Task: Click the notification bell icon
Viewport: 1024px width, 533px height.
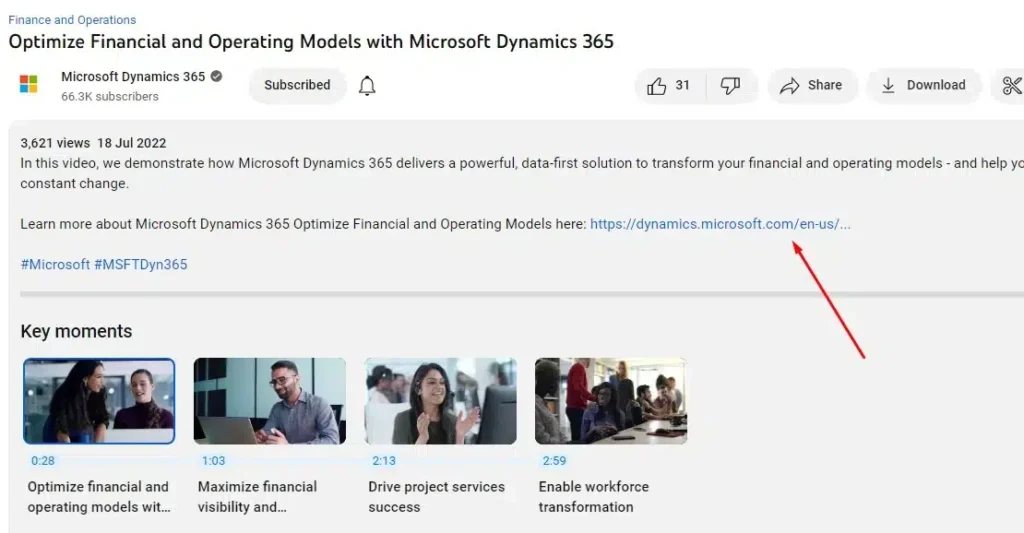Action: 367,86
